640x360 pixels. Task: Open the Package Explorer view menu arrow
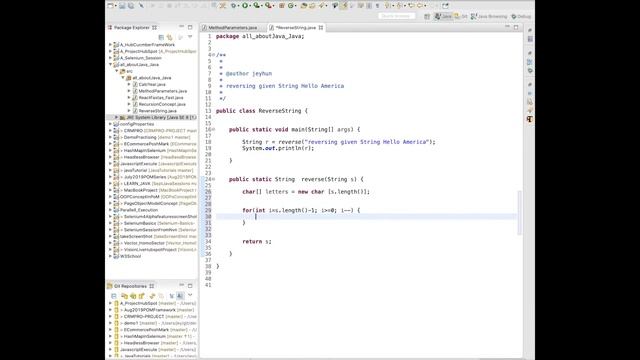click(x=190, y=37)
